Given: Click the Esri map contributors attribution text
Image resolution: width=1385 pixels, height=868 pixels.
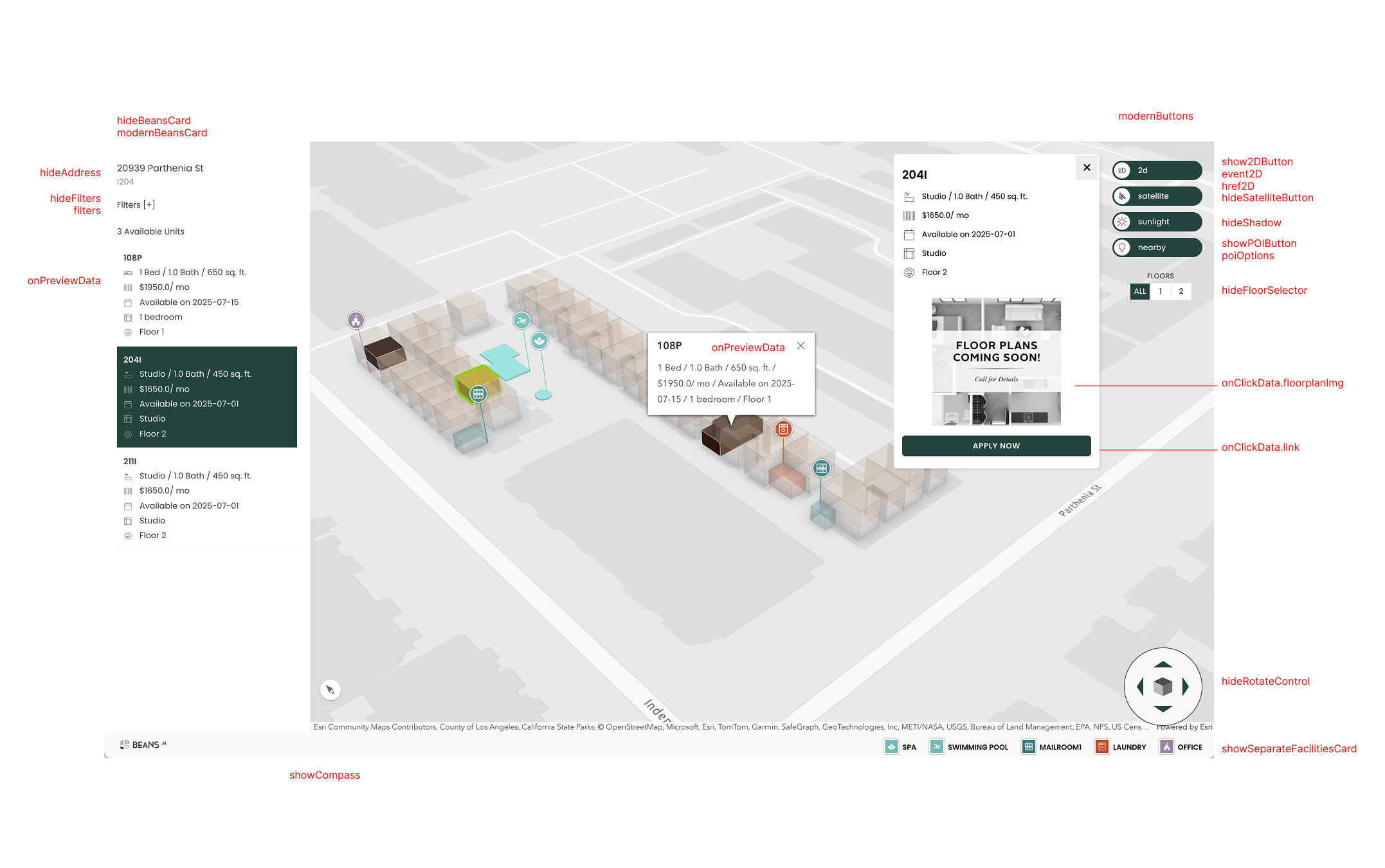Looking at the screenshot, I should click(x=731, y=727).
